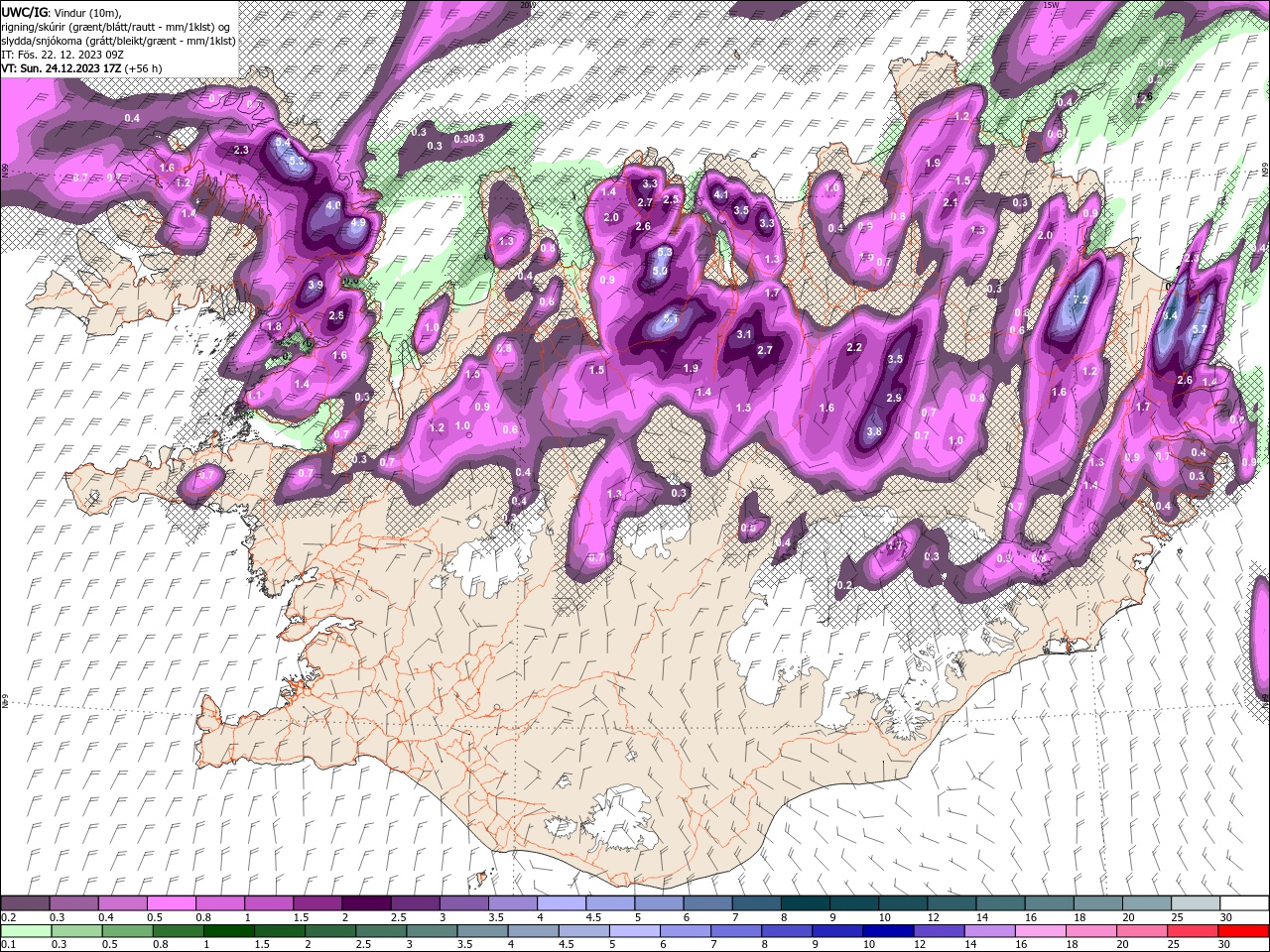Click the 7.2 precipitation value on the map
Viewport: 1270px width, 952px height.
pyautogui.click(x=1080, y=299)
